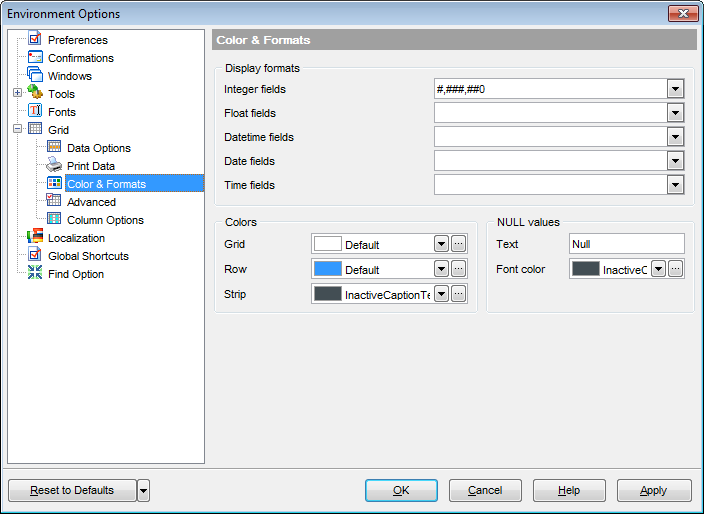
Task: Click the NULL values Text field
Action: tap(626, 244)
